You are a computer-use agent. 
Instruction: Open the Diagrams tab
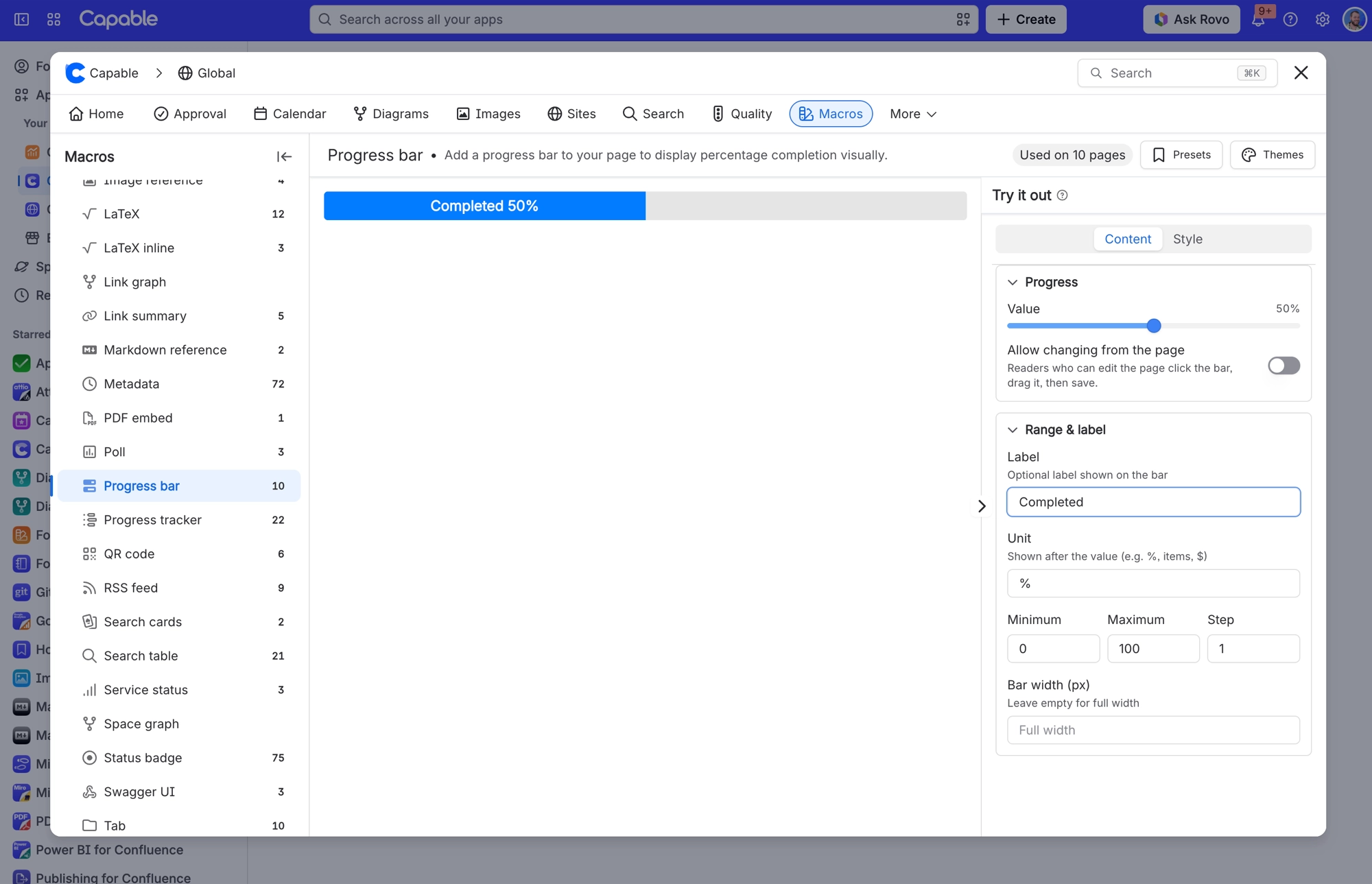tap(391, 114)
